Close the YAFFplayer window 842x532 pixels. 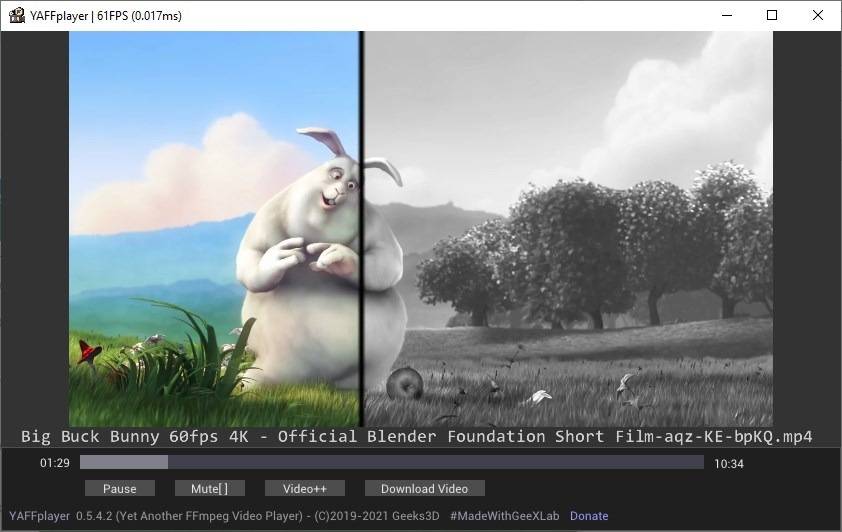[817, 15]
